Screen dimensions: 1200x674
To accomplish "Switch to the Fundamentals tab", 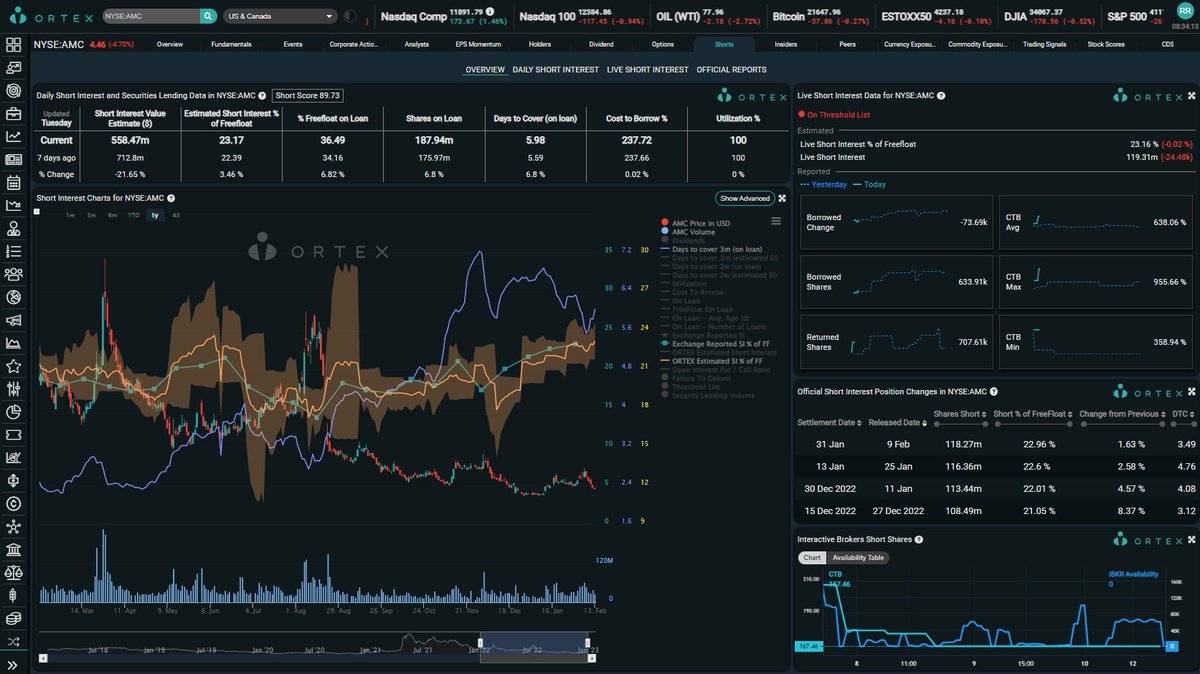I will [231, 45].
